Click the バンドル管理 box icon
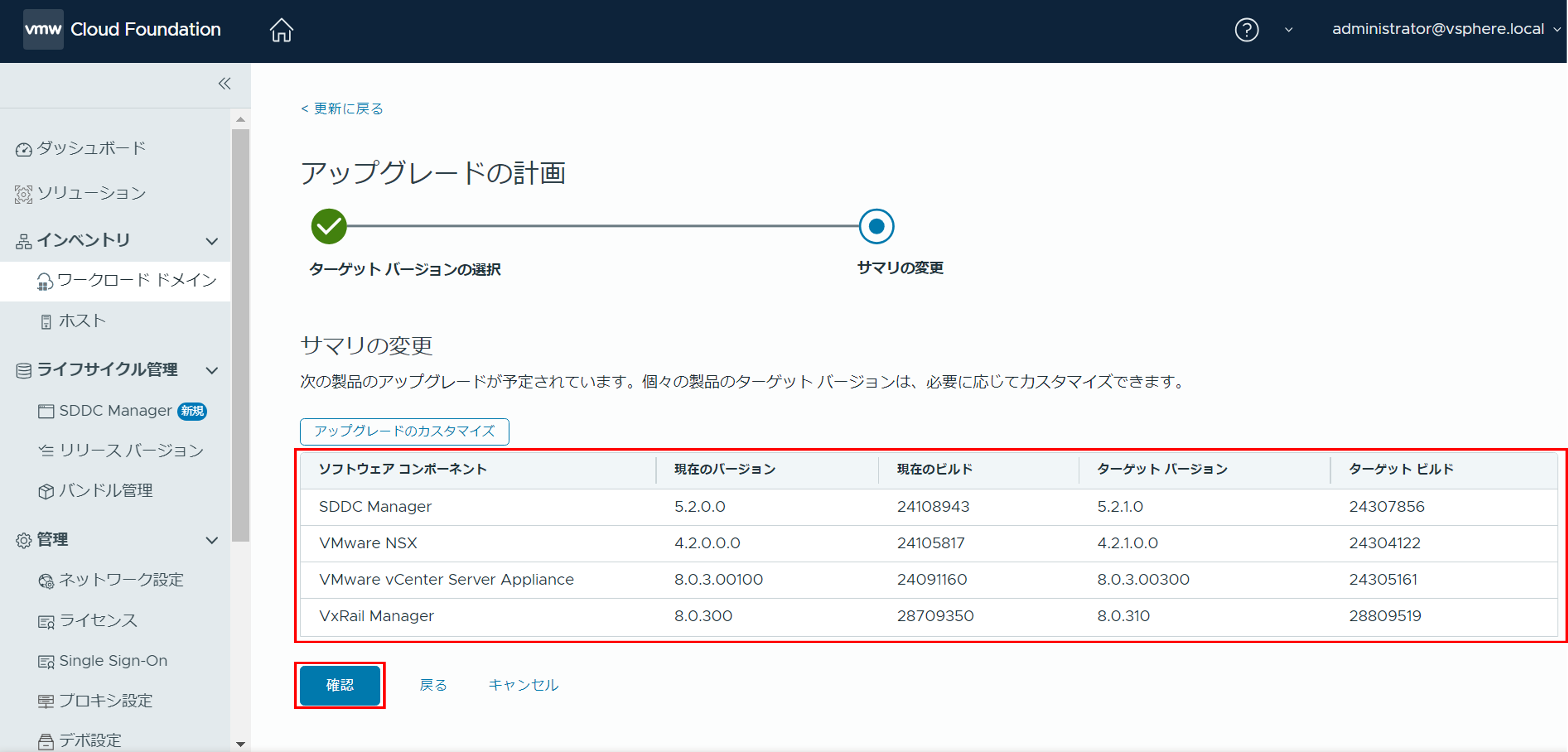Screen dimensions: 1568x752 46,491
